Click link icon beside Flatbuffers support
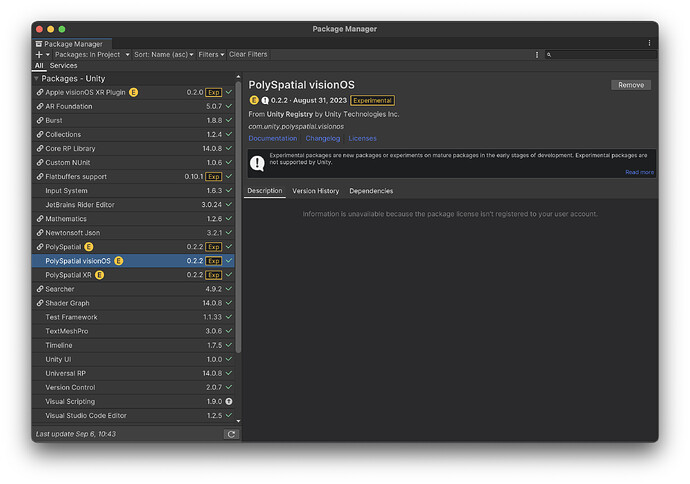 pos(40,177)
